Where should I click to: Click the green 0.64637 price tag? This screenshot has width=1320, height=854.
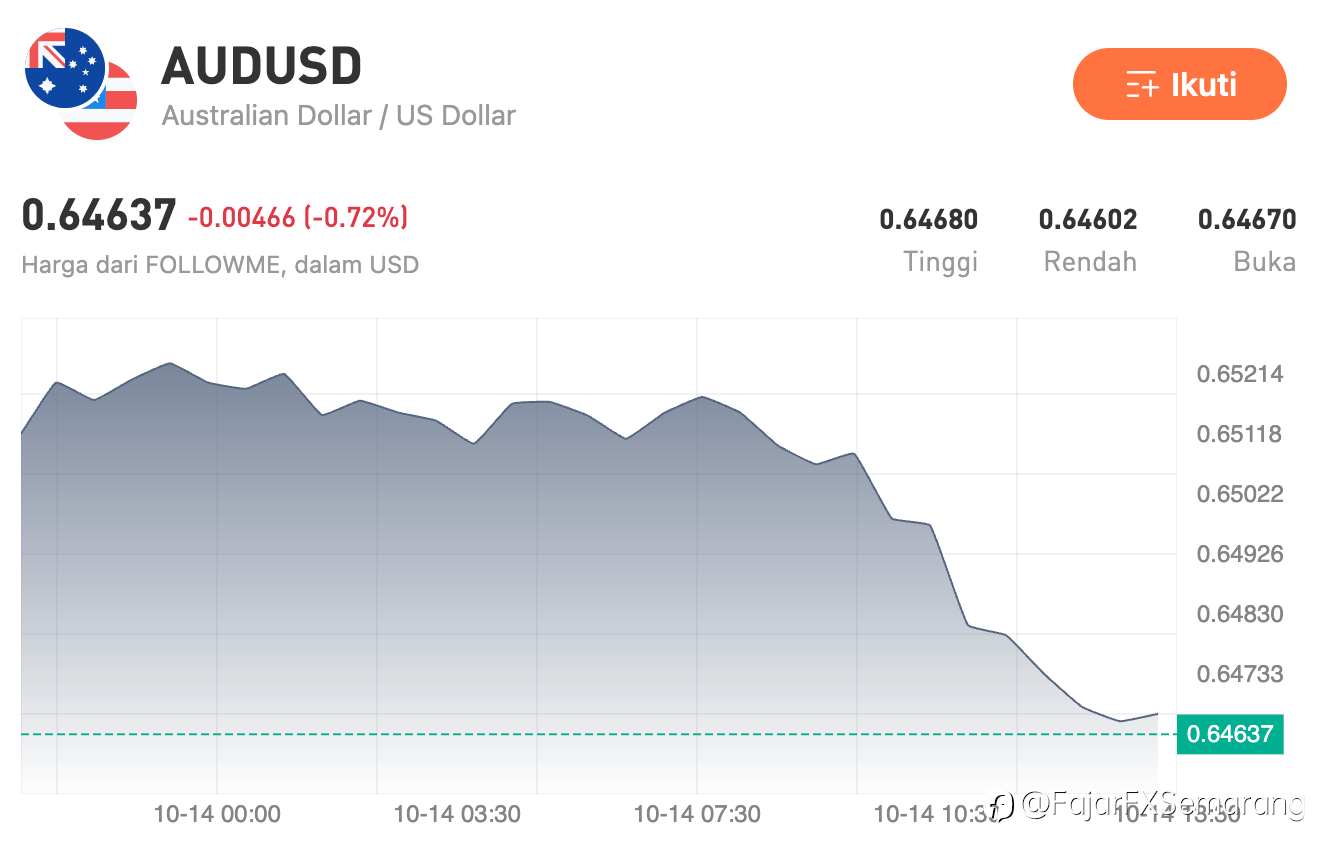tap(1230, 735)
